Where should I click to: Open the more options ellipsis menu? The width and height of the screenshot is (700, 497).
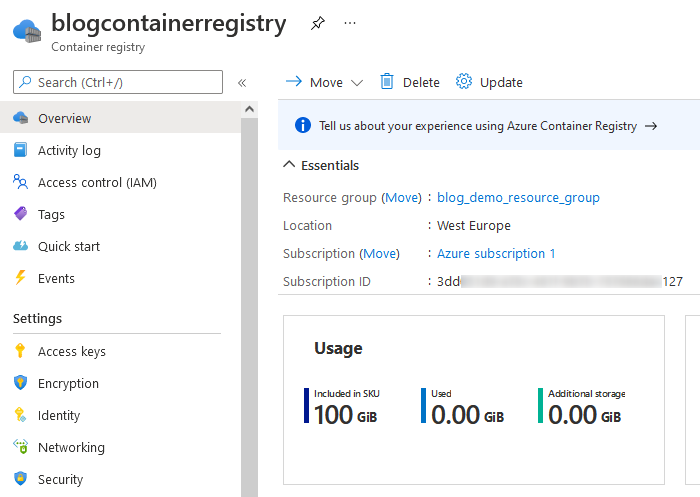point(350,23)
